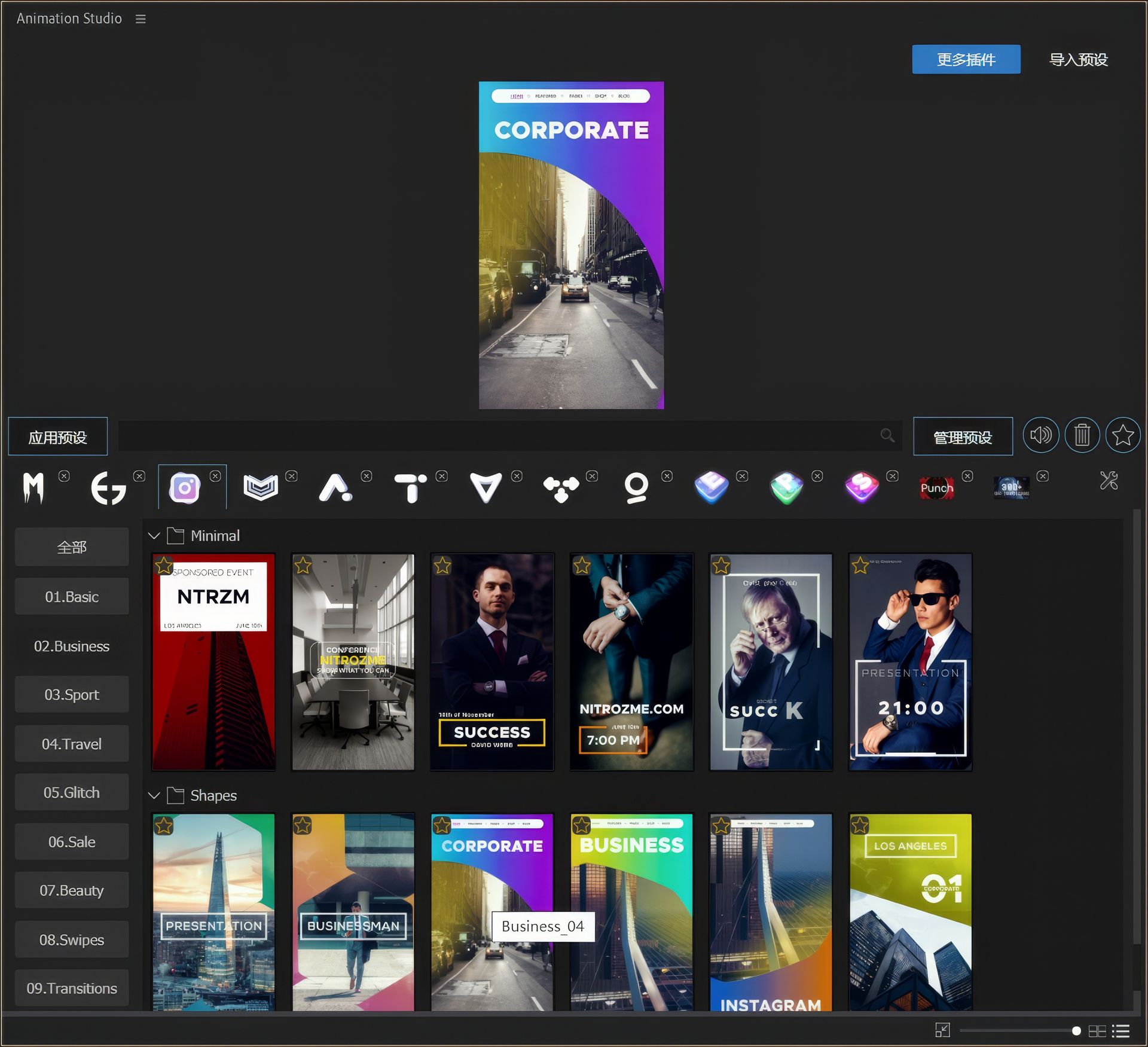Select the E-shaped pack icon in the toolbar
The image size is (1148, 1047).
coord(108,488)
